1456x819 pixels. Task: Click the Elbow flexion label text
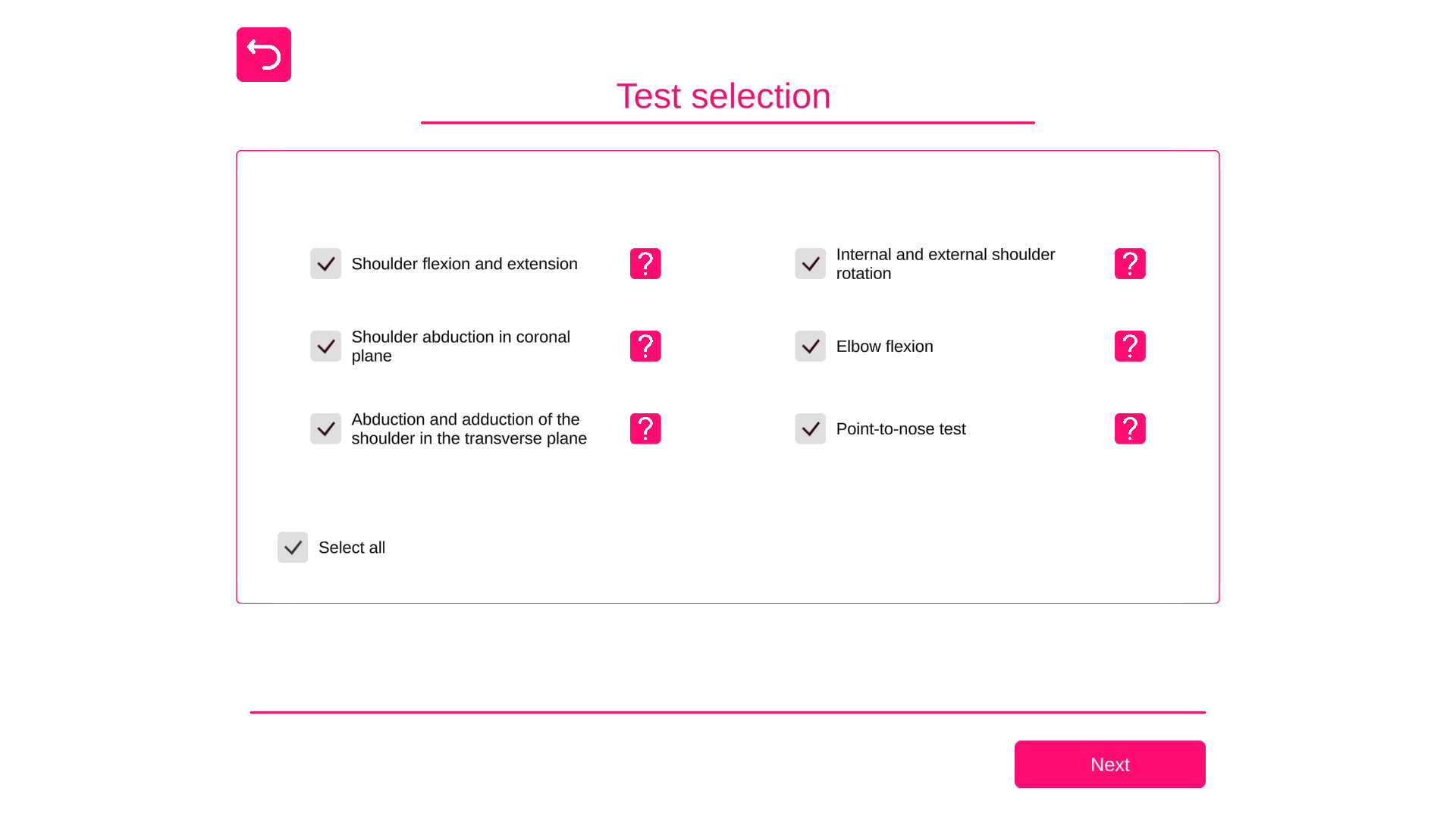pyautogui.click(x=884, y=347)
